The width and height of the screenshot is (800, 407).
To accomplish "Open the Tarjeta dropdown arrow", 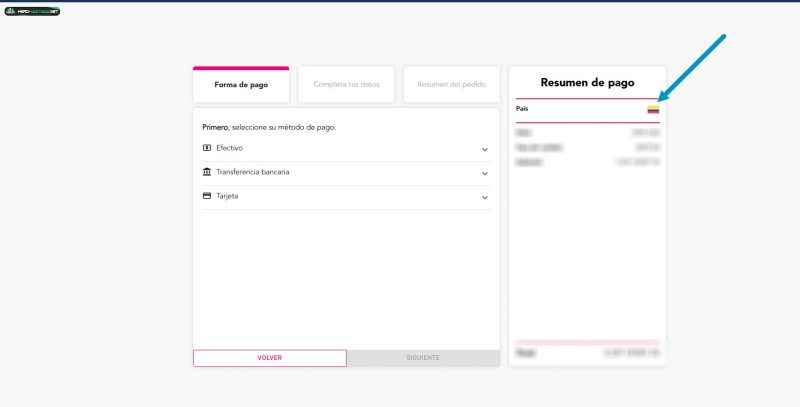I will pos(485,197).
